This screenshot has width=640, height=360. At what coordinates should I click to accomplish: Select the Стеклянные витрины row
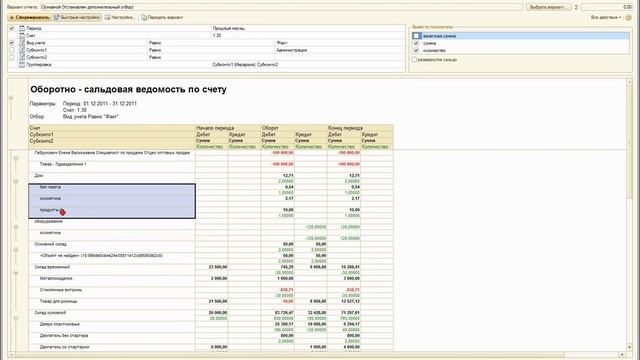[x=61, y=290]
